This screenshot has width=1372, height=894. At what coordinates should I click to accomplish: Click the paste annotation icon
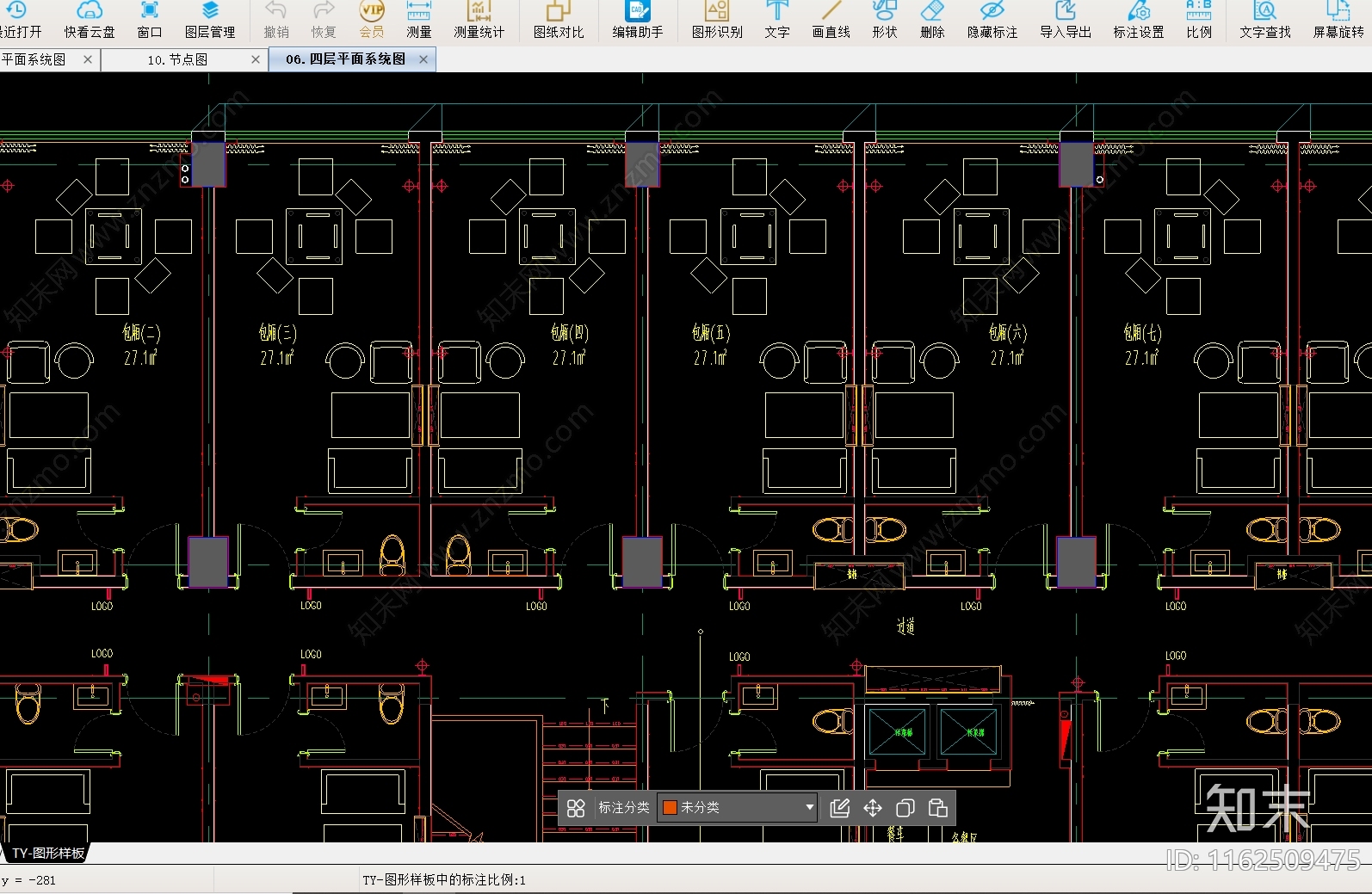point(938,808)
